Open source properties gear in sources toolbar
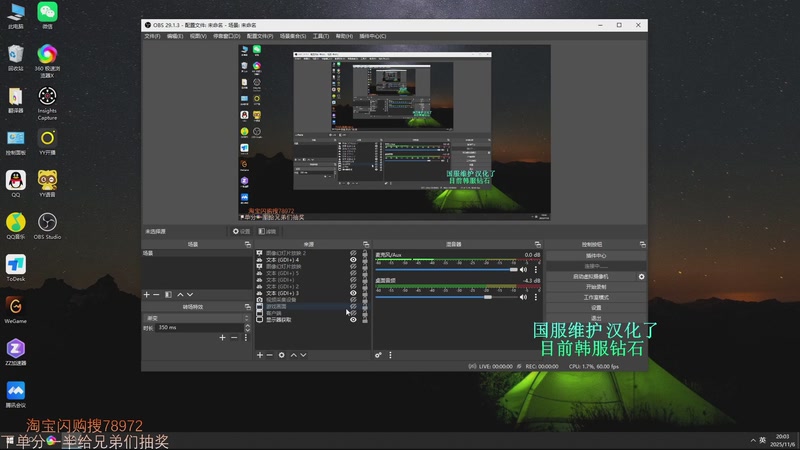 coord(282,355)
